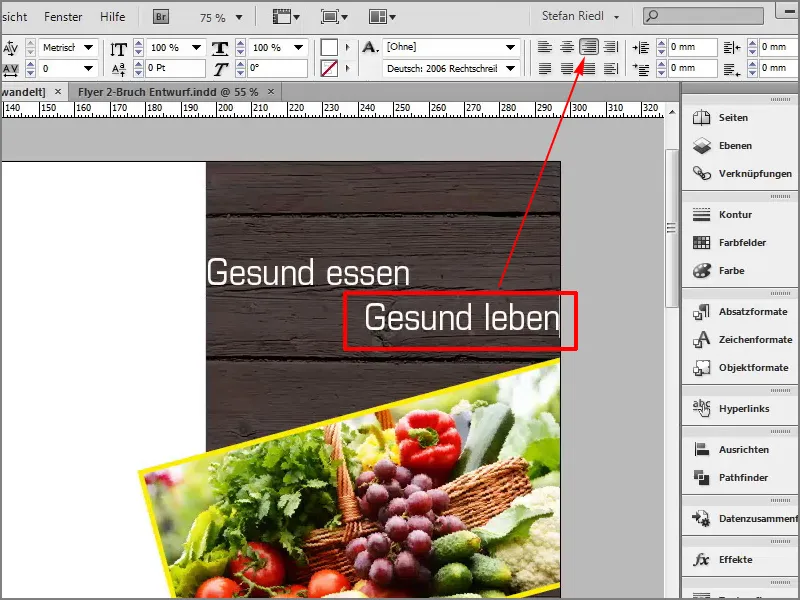
Task: Click the vertical scrollbar up arrow
Action: click(x=672, y=112)
